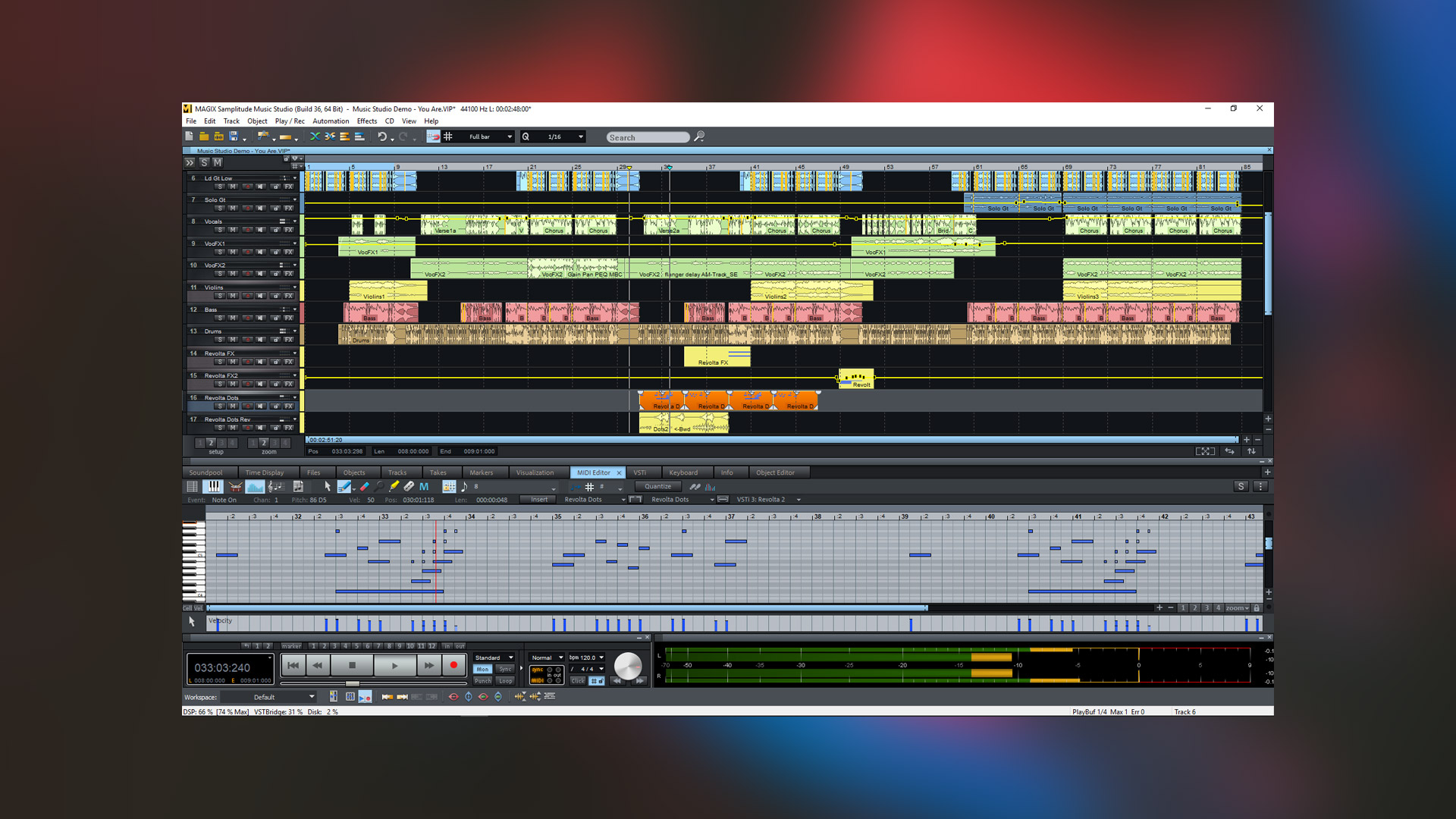Switch to piano roll view in MIDI Editor

(214, 488)
